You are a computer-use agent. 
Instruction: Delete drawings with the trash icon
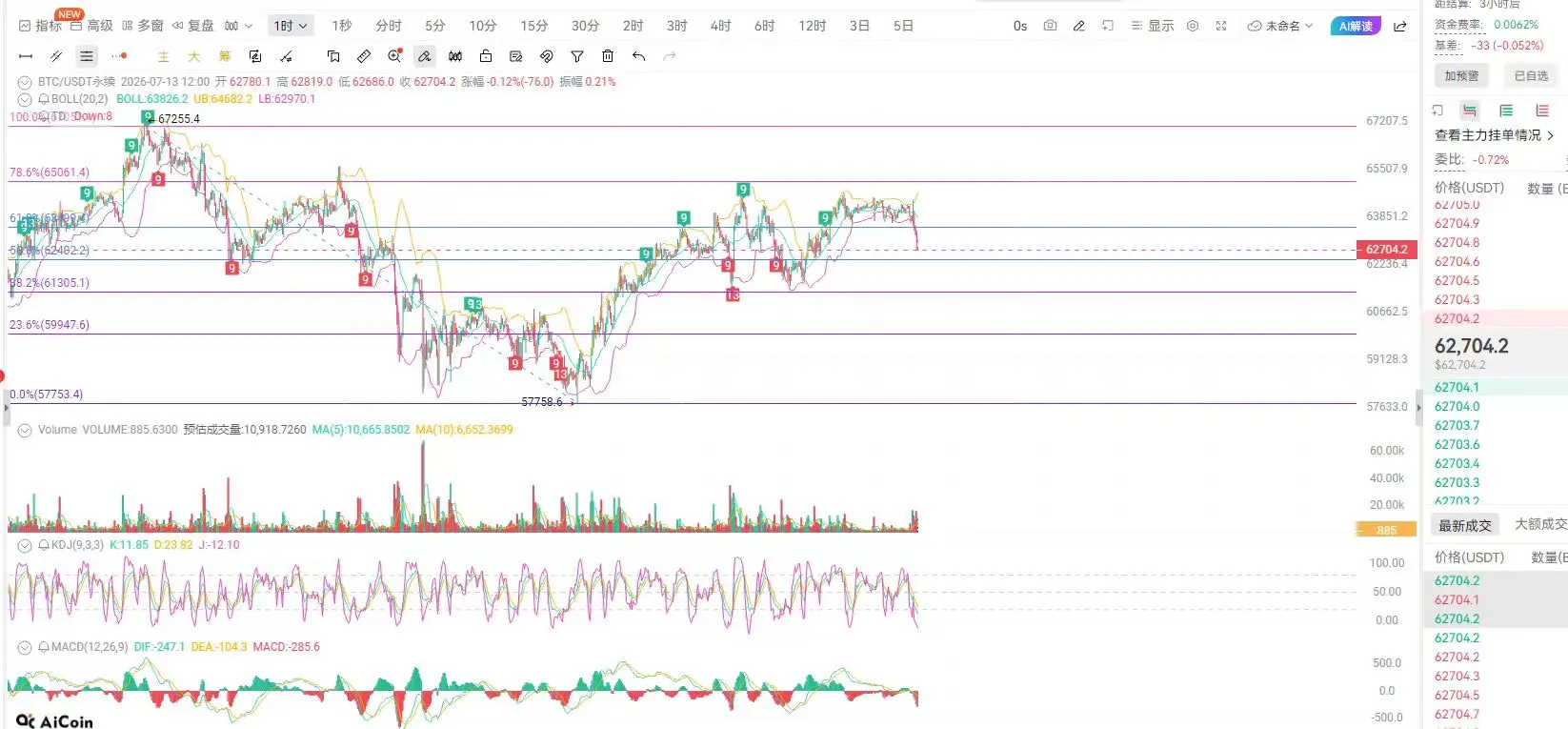[608, 56]
